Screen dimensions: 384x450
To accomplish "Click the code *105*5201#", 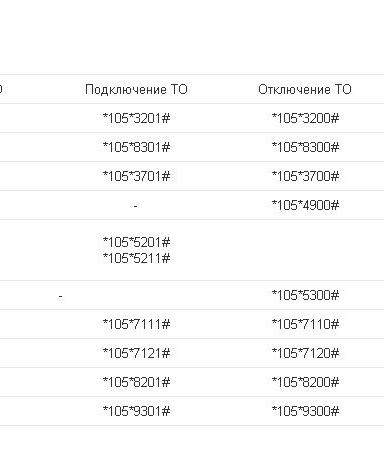I will pos(137,242).
